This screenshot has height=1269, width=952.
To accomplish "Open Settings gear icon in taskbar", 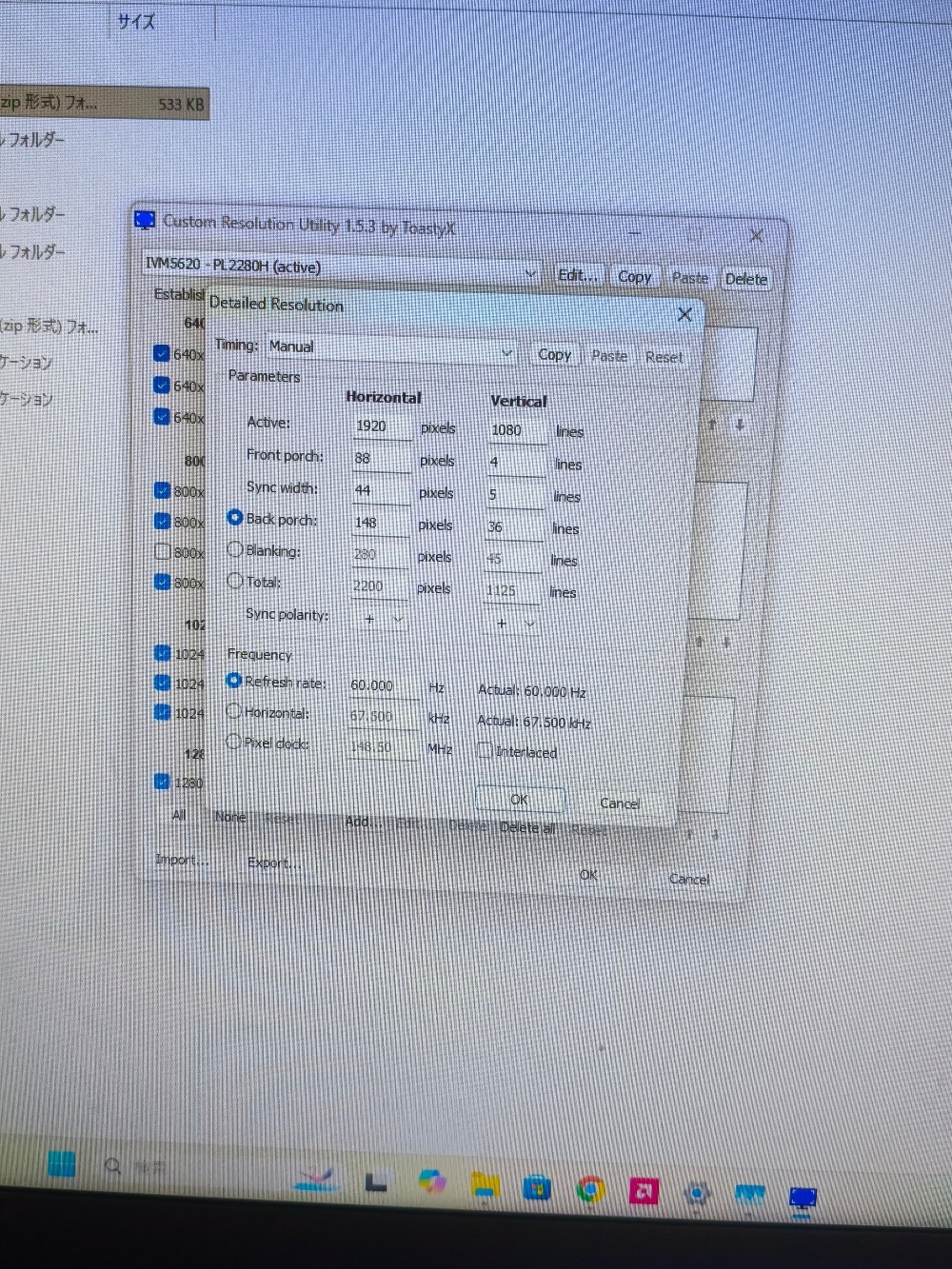I will pos(698,1194).
